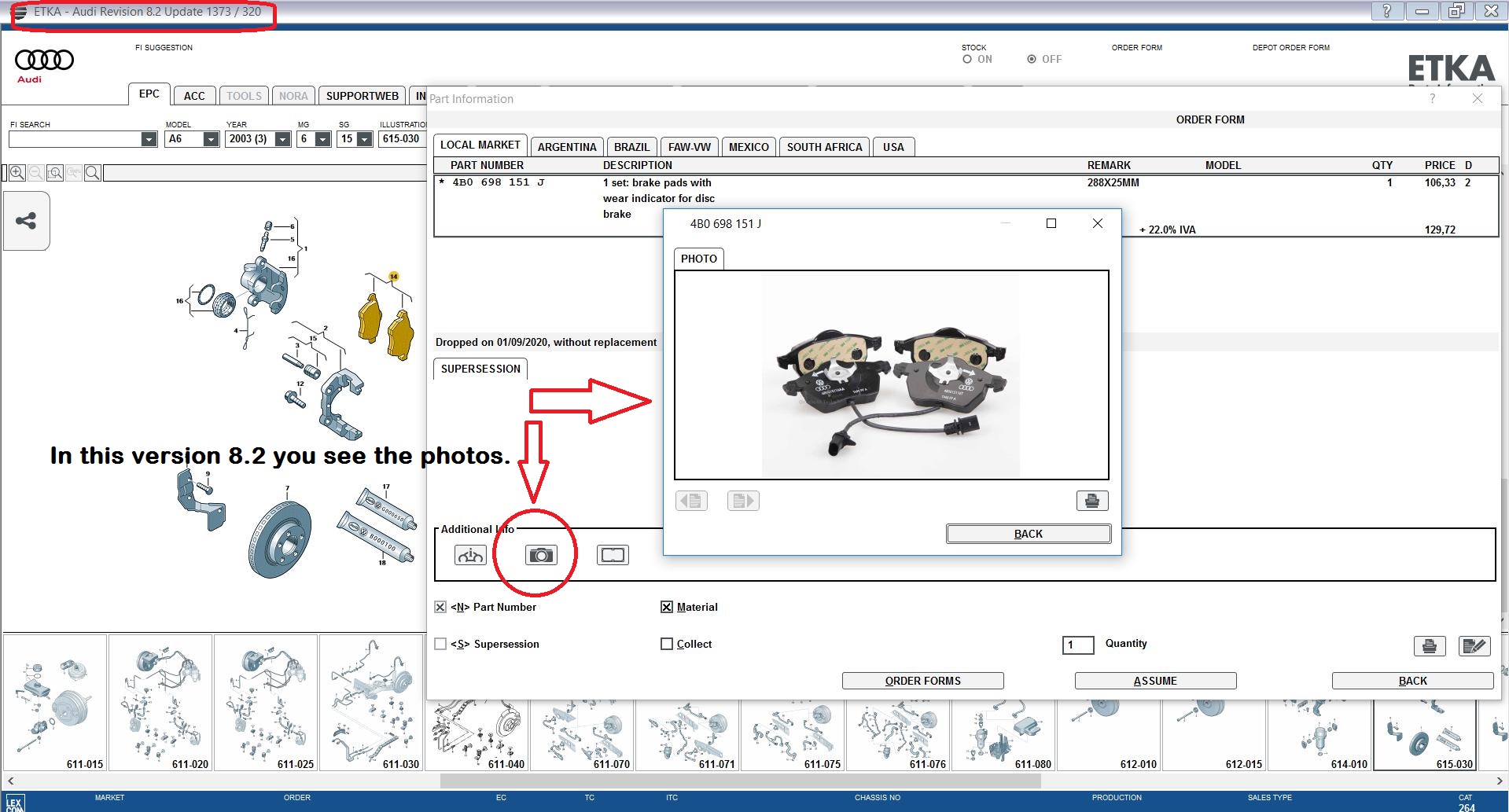Open thumbnail 611-070
The height and width of the screenshot is (812, 1509).
(582, 734)
